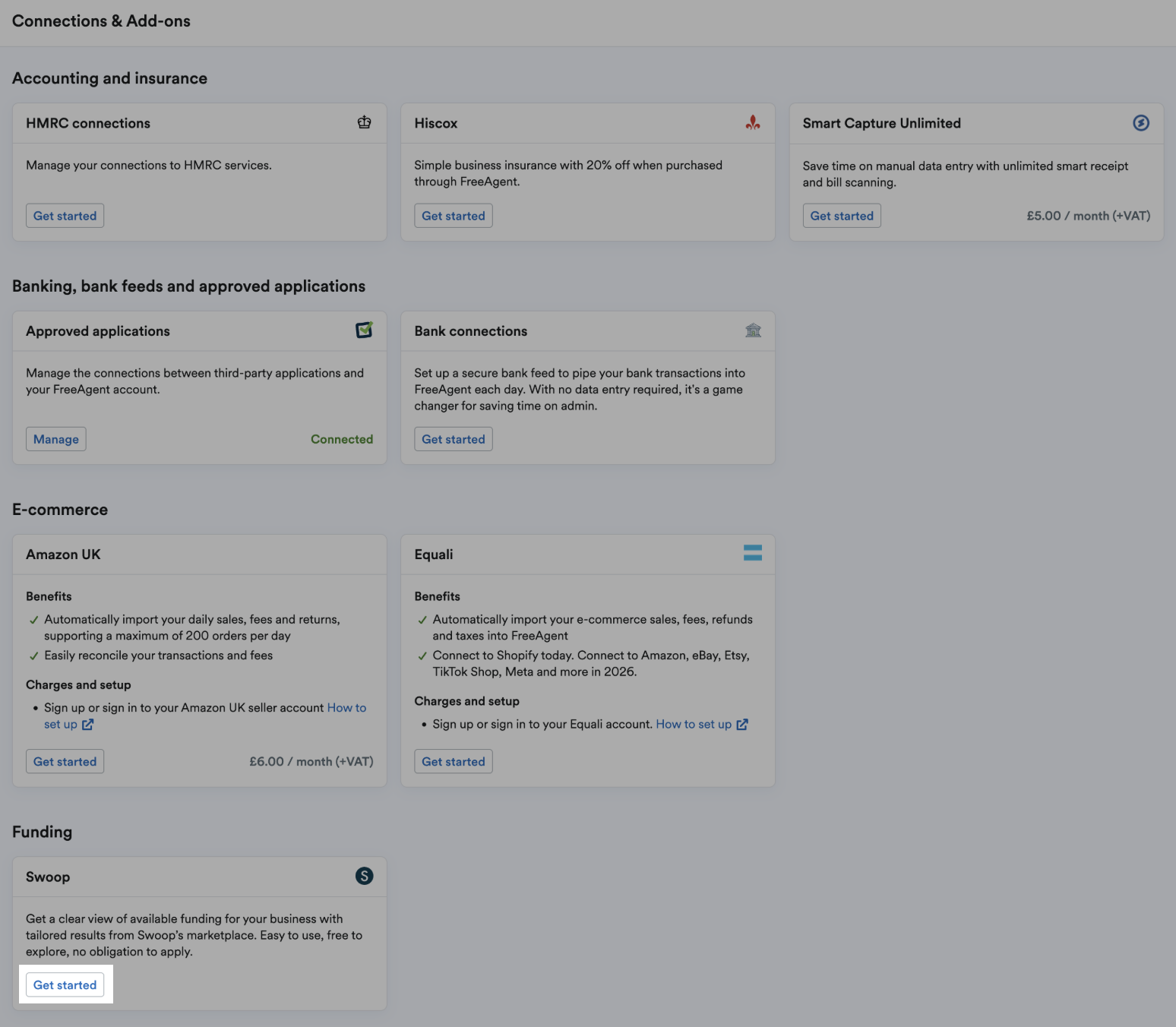Click the 'Amazon UK' card title

coord(63,555)
